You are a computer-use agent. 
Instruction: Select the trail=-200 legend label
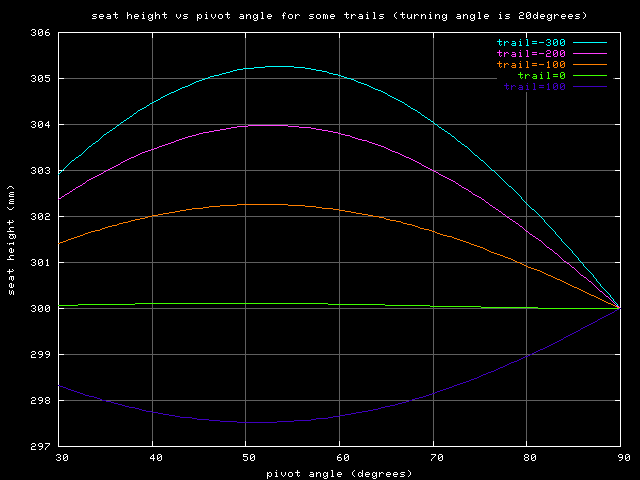click(531, 54)
